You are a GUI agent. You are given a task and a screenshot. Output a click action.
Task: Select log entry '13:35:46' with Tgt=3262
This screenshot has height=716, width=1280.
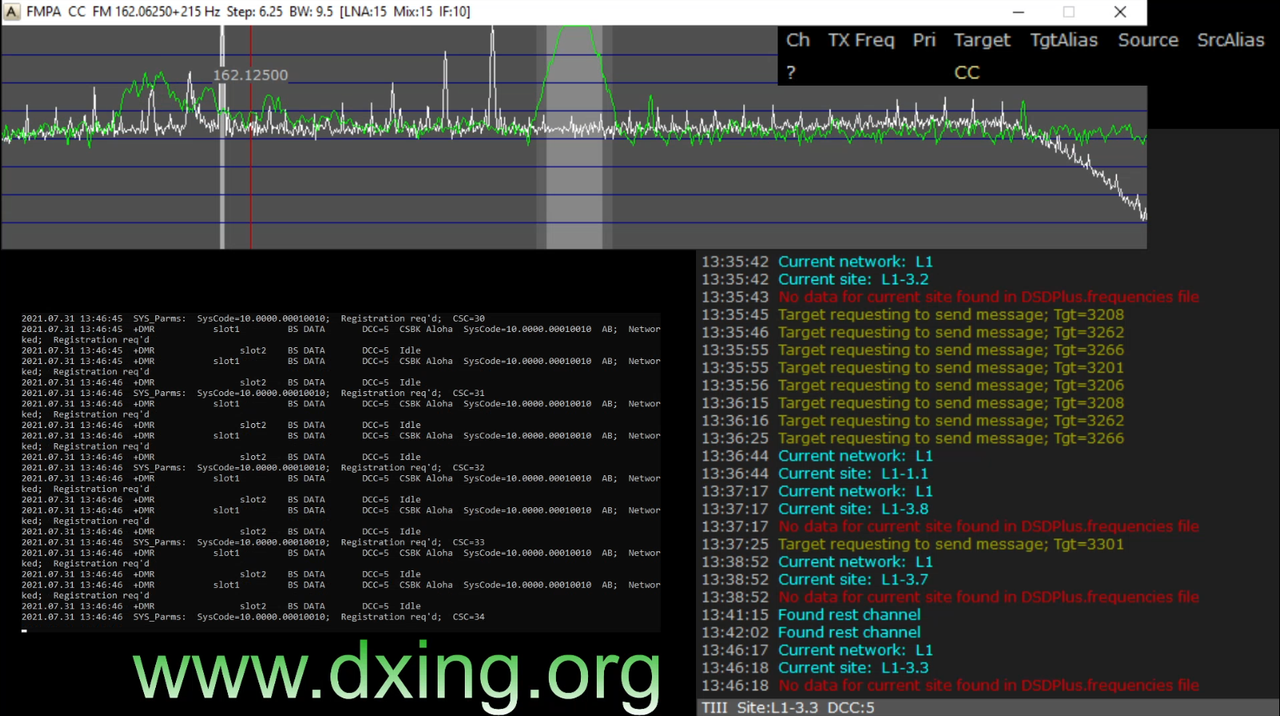[913, 332]
